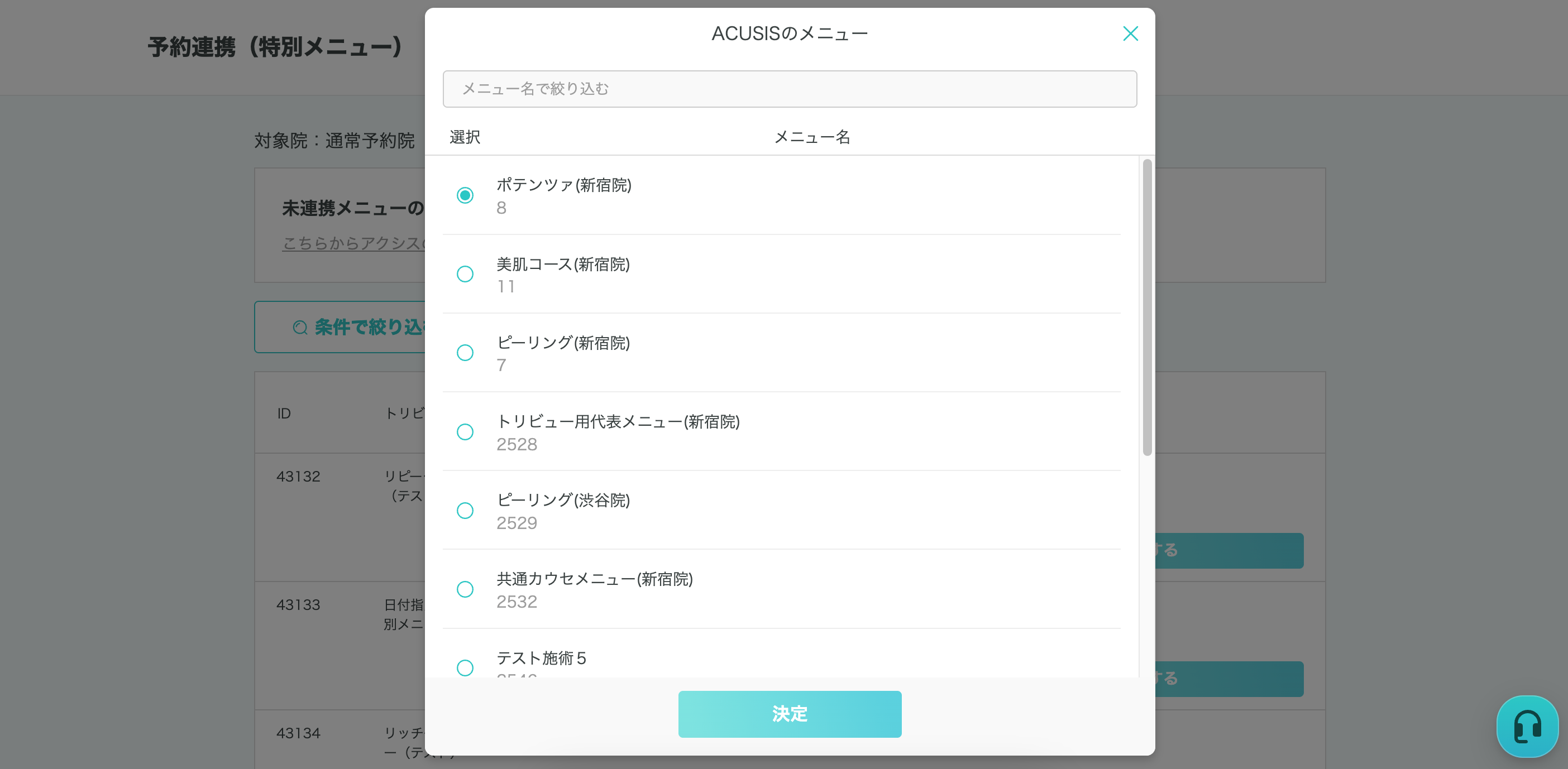
Task: Pick the テスト施術５ radio option
Action: pos(465,667)
